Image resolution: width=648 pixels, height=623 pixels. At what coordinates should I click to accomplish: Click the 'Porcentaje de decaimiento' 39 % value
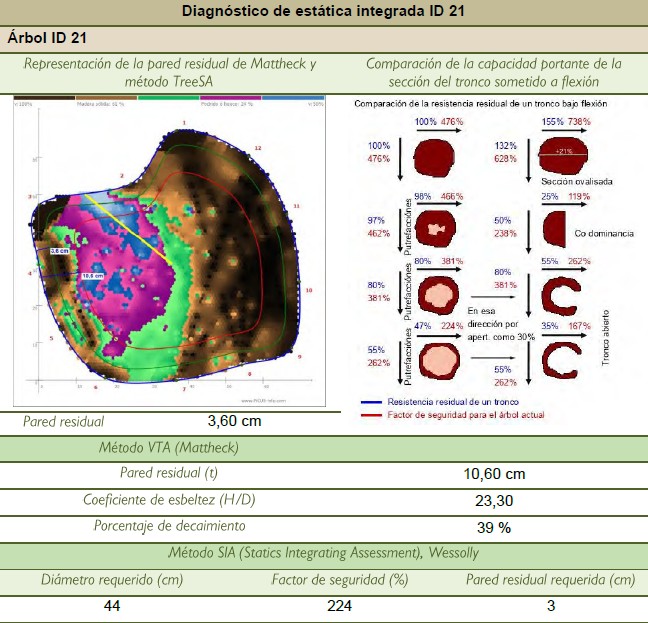click(490, 526)
